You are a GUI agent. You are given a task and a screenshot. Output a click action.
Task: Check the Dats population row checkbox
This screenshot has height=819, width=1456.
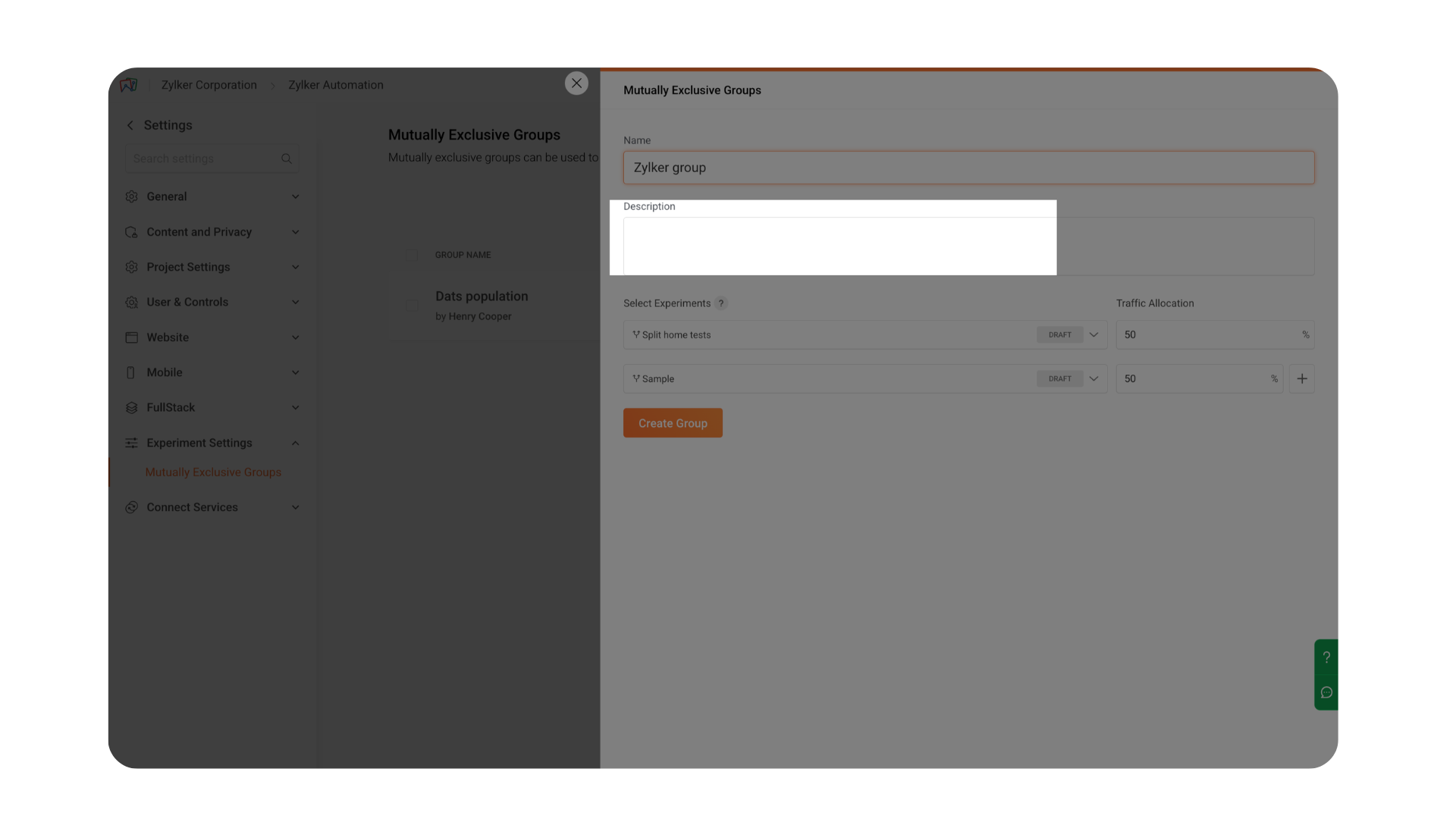click(x=412, y=306)
